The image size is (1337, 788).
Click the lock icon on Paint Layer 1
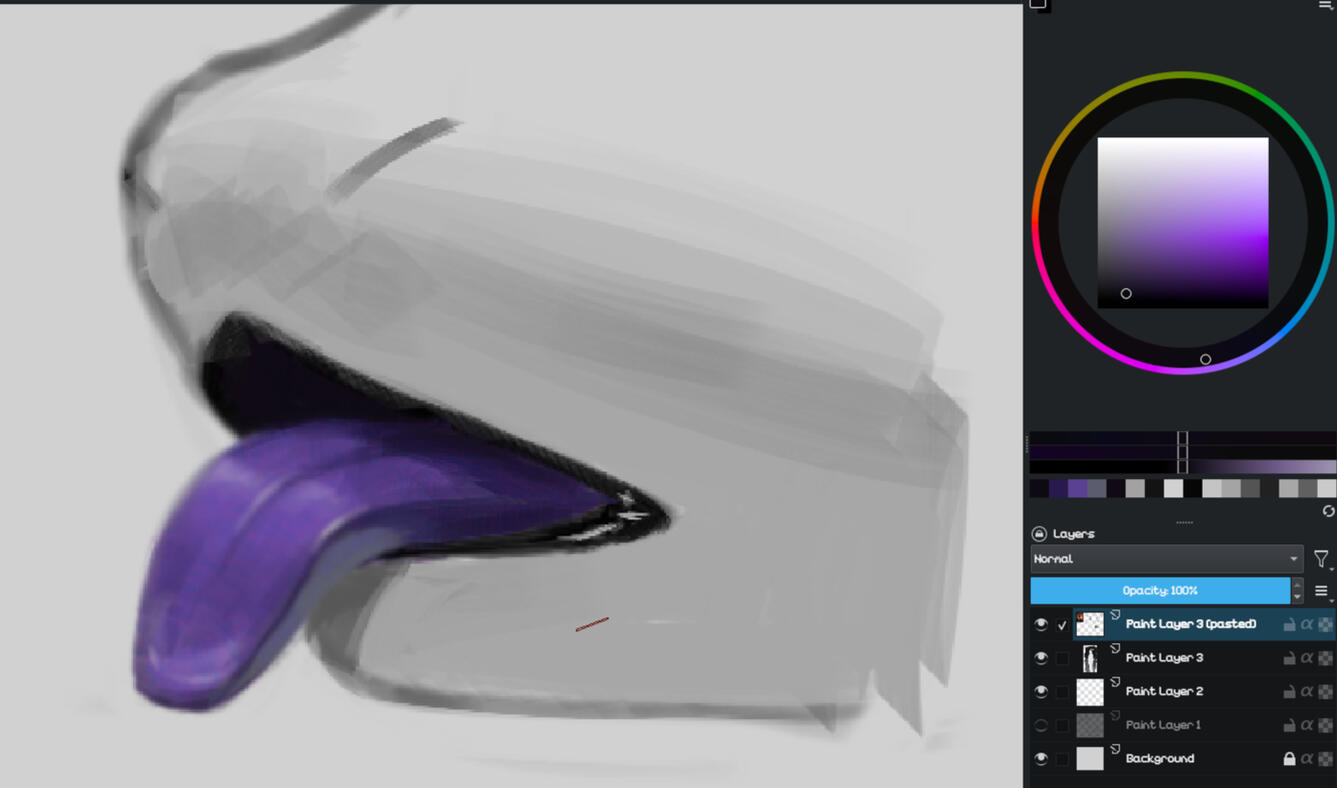tap(1289, 725)
